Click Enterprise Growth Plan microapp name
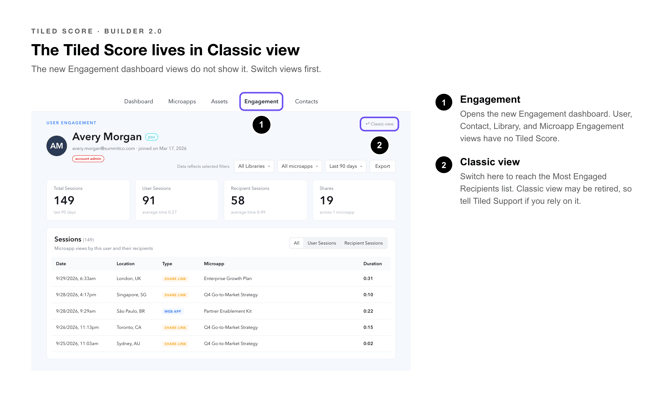 click(228, 279)
